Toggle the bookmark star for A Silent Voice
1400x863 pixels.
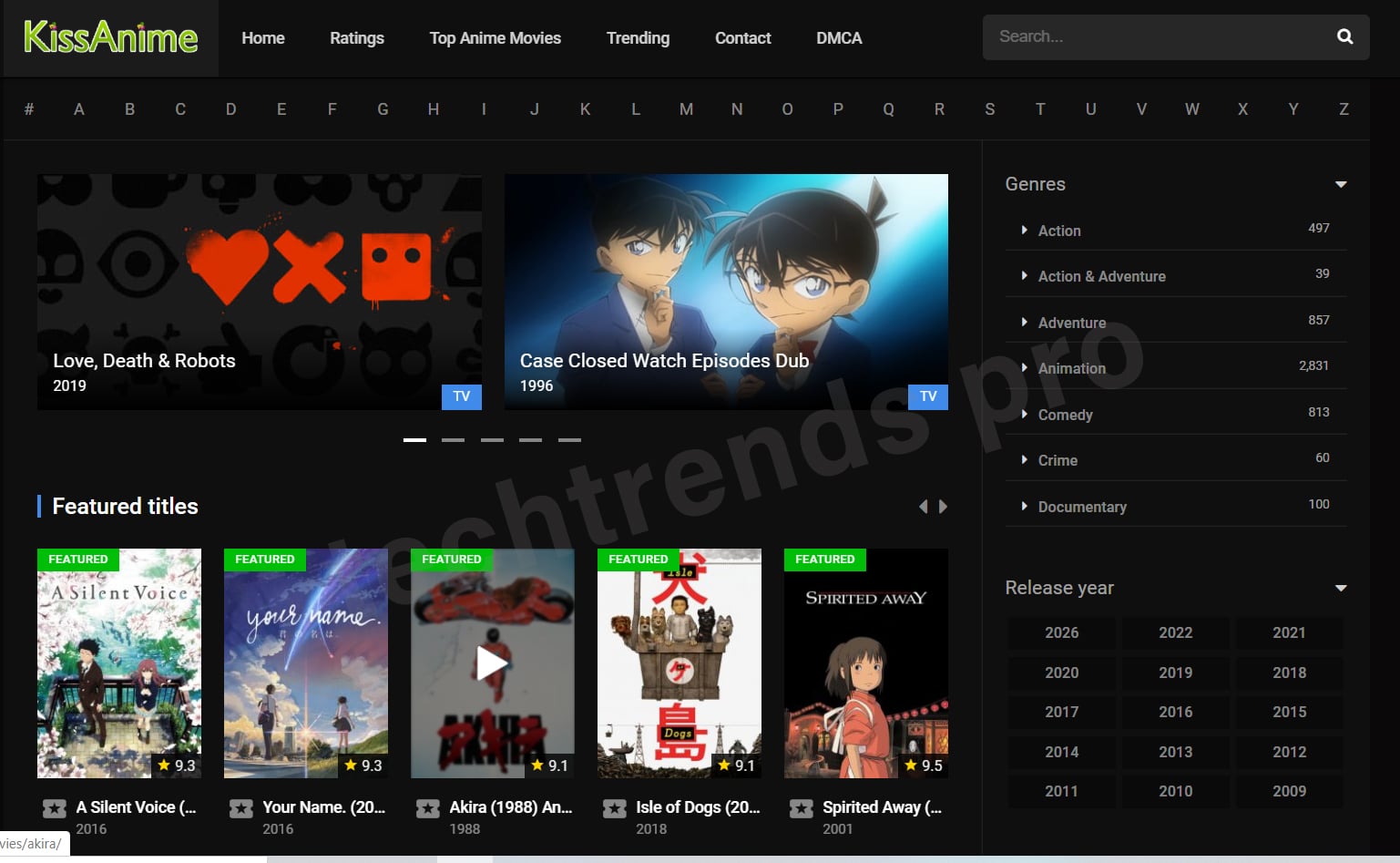56,808
